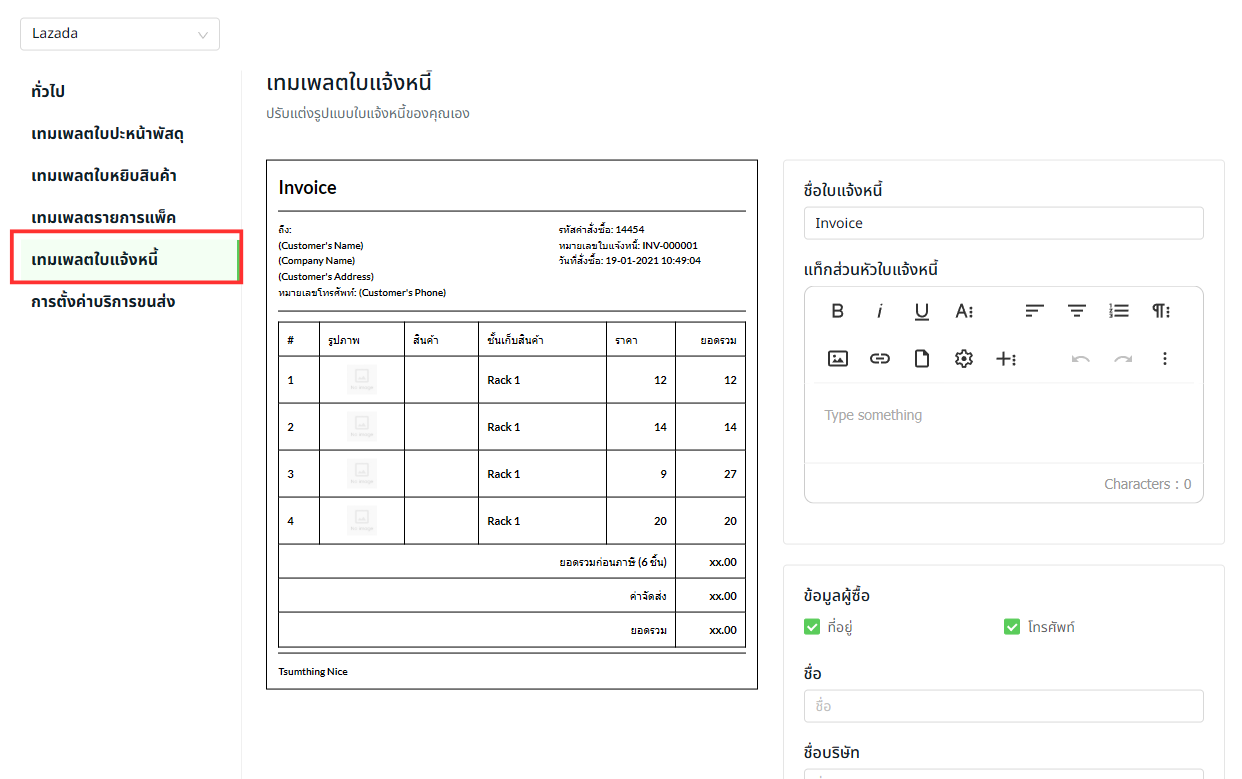The height and width of the screenshot is (779, 1242).
Task: Toggle the โทรศัพท์ checkbox
Action: 1012,627
